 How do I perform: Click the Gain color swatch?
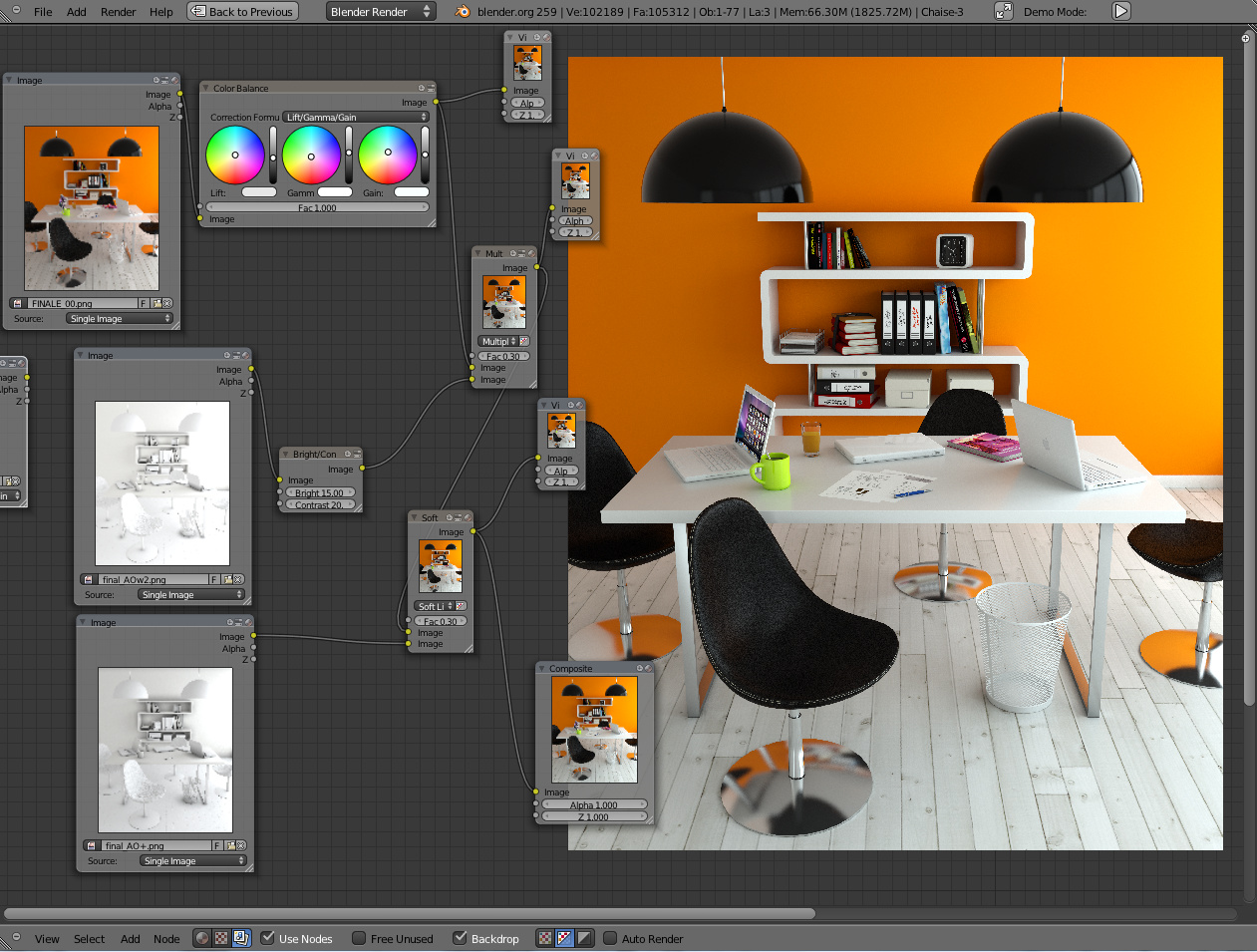(412, 192)
